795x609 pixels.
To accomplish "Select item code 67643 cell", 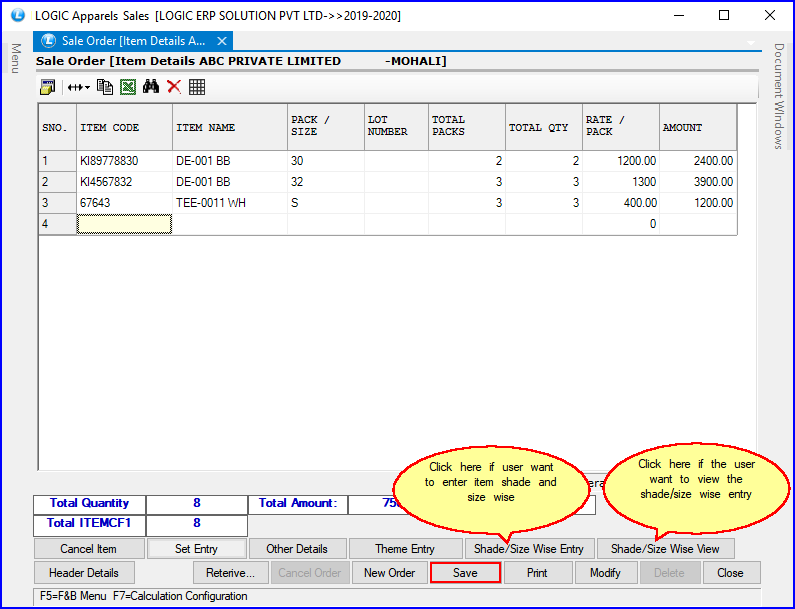I will pos(124,203).
